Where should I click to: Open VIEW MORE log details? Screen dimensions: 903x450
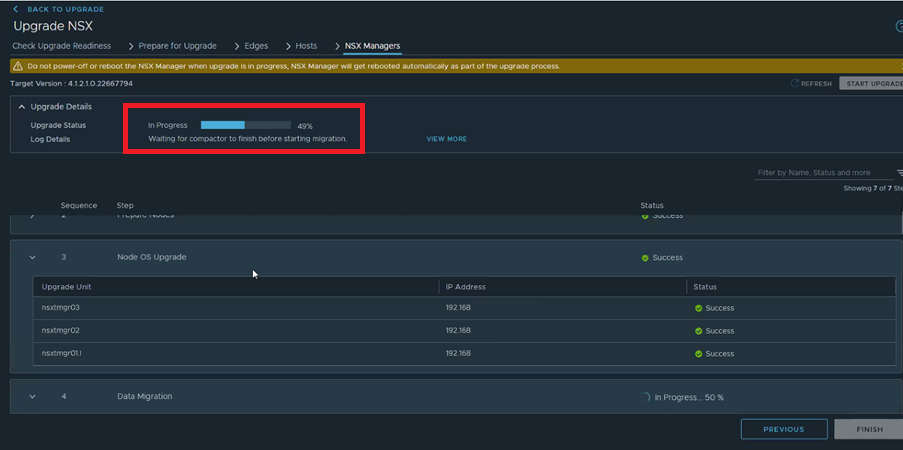click(446, 139)
